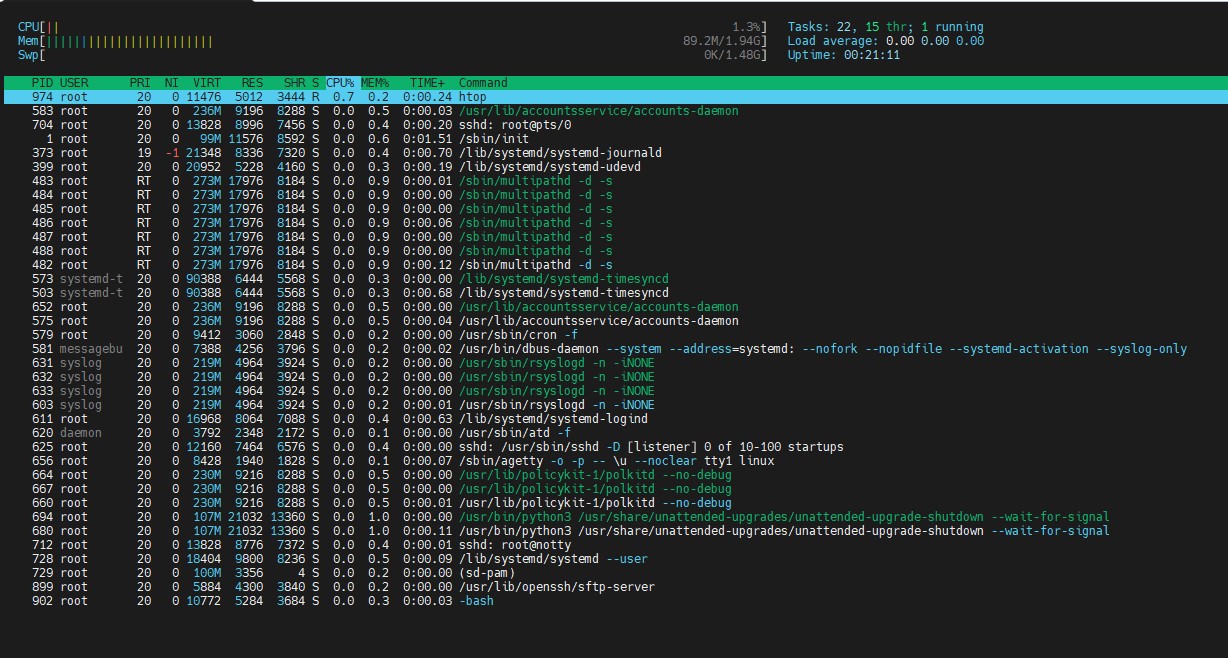Screen dimensions: 1228x658
Task: Sort by VIRT memory column header
Action: (207, 83)
